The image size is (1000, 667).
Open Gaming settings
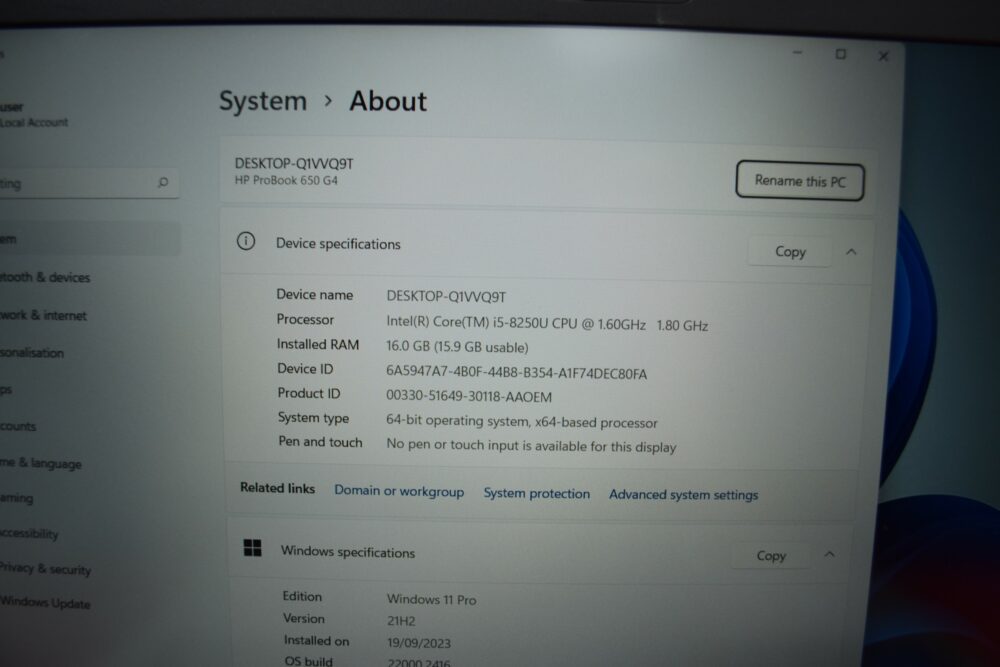(x=17, y=498)
